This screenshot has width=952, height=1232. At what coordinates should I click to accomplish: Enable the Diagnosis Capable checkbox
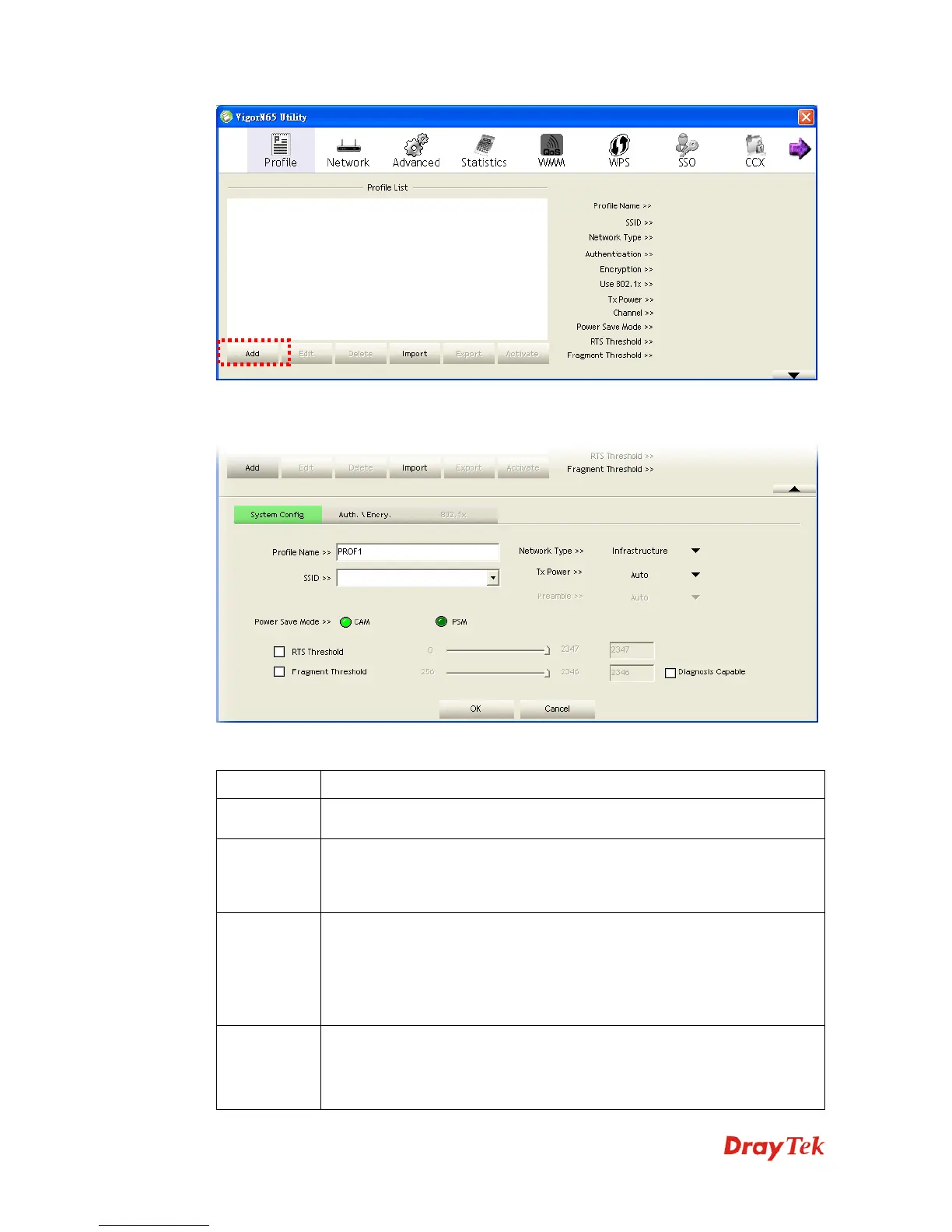[670, 673]
